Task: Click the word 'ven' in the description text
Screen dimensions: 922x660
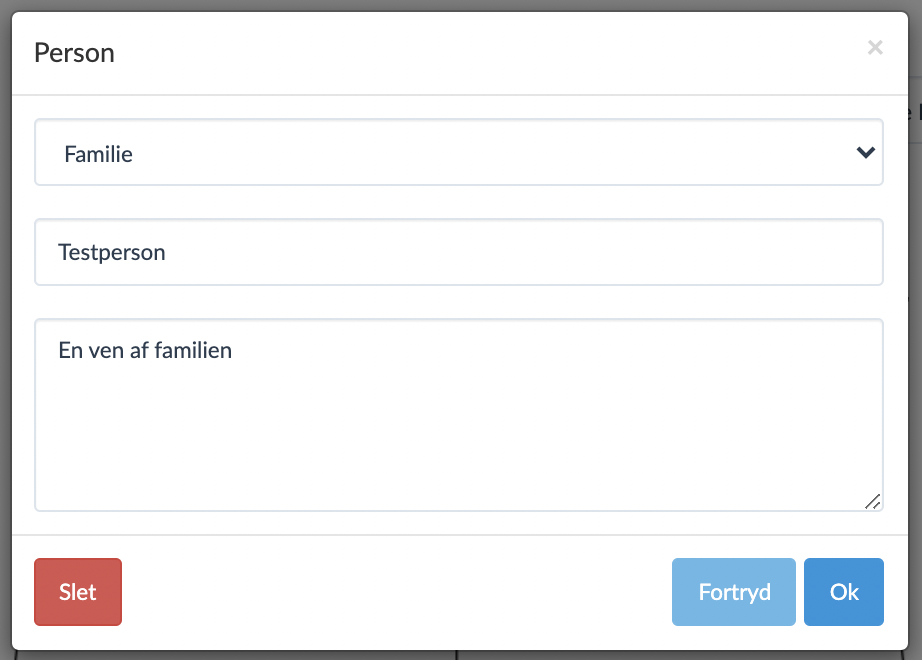Action: [x=106, y=350]
